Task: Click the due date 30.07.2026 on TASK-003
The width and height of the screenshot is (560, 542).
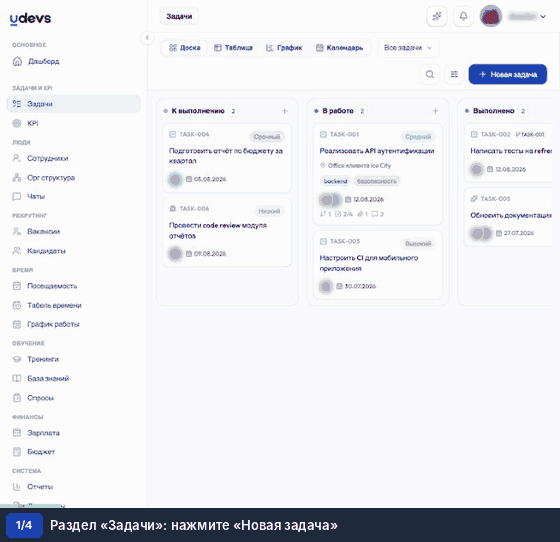Action: (356, 286)
